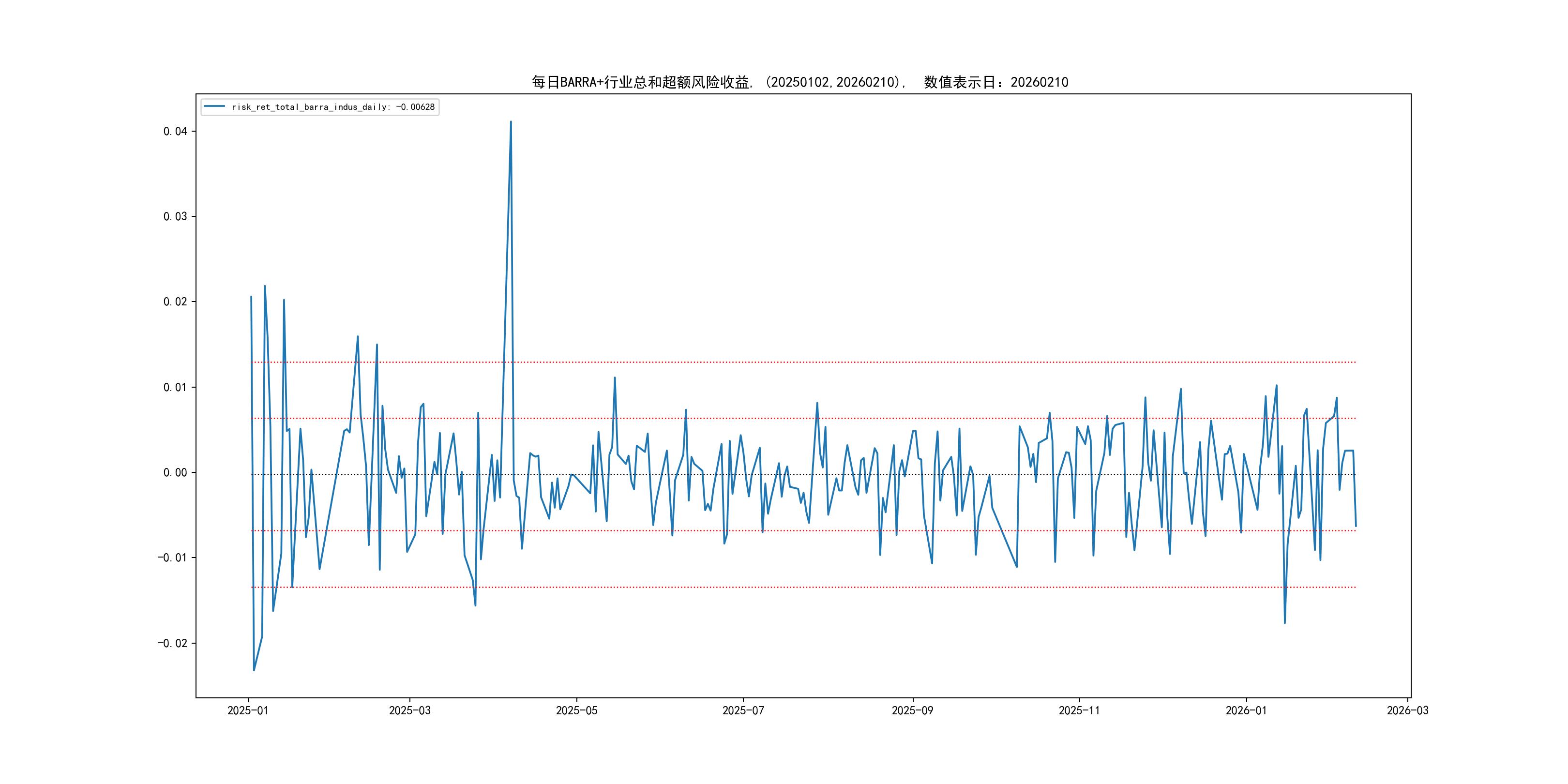Click the 0.00 y-axis tick label
This screenshot has width=1568, height=784.
175,472
